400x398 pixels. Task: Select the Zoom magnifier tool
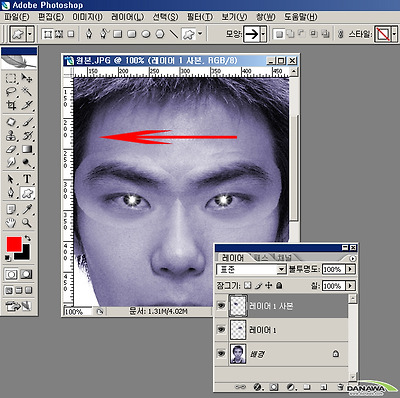27,223
